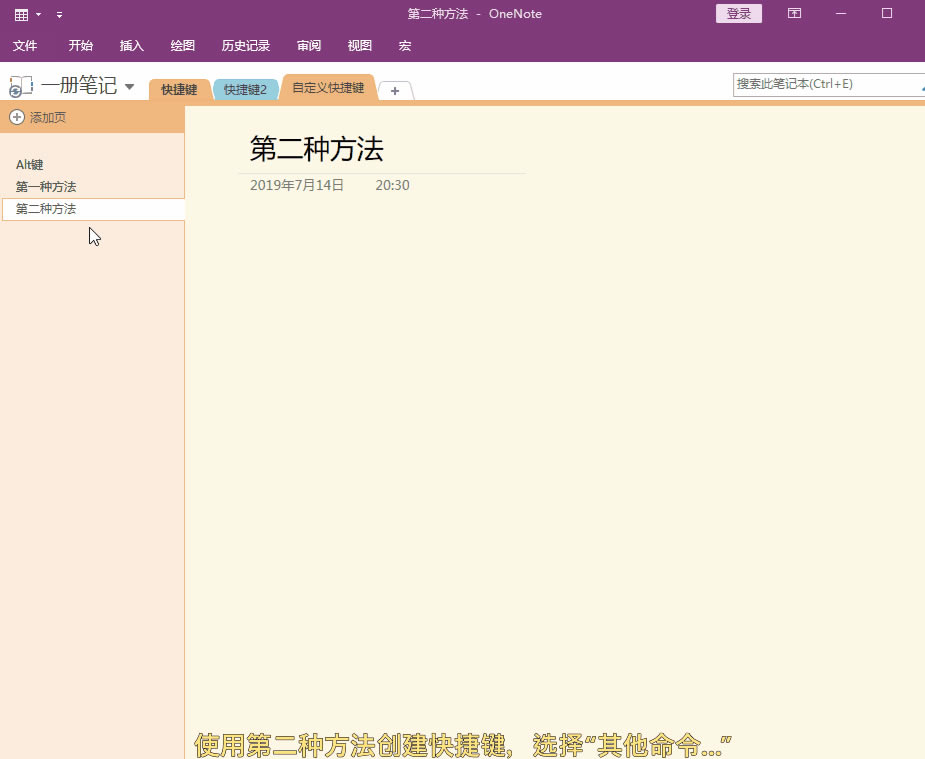Click the 登录 sign-in button
This screenshot has width=925, height=759.
[738, 14]
